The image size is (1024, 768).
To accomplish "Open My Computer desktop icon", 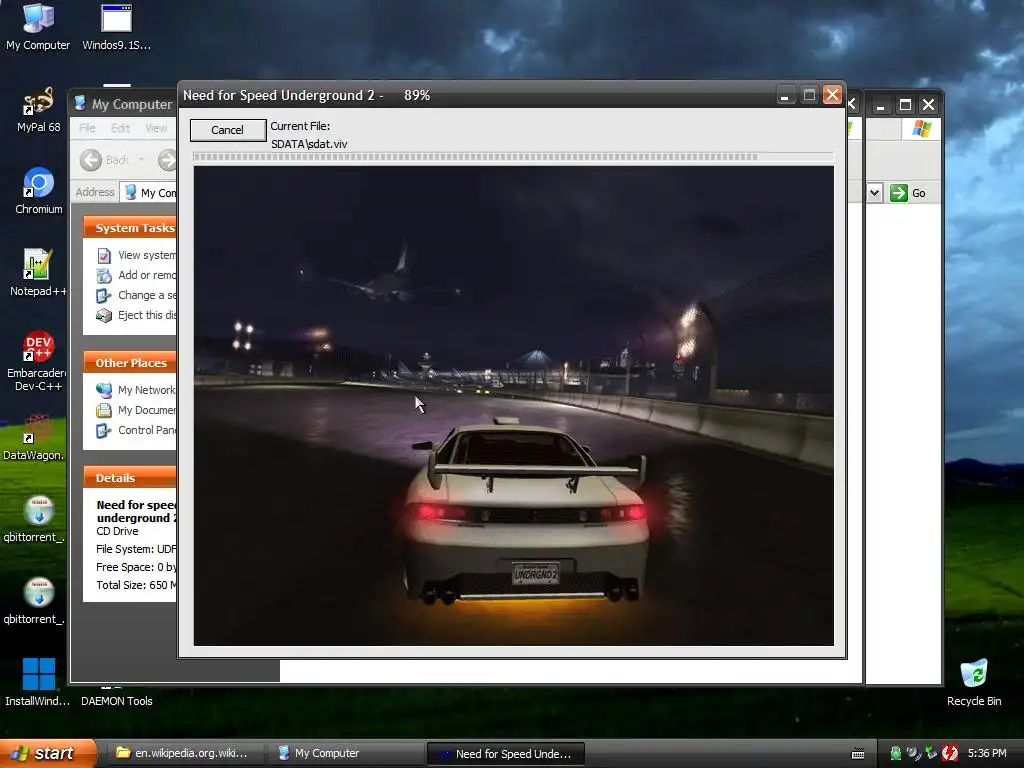I will (x=38, y=27).
